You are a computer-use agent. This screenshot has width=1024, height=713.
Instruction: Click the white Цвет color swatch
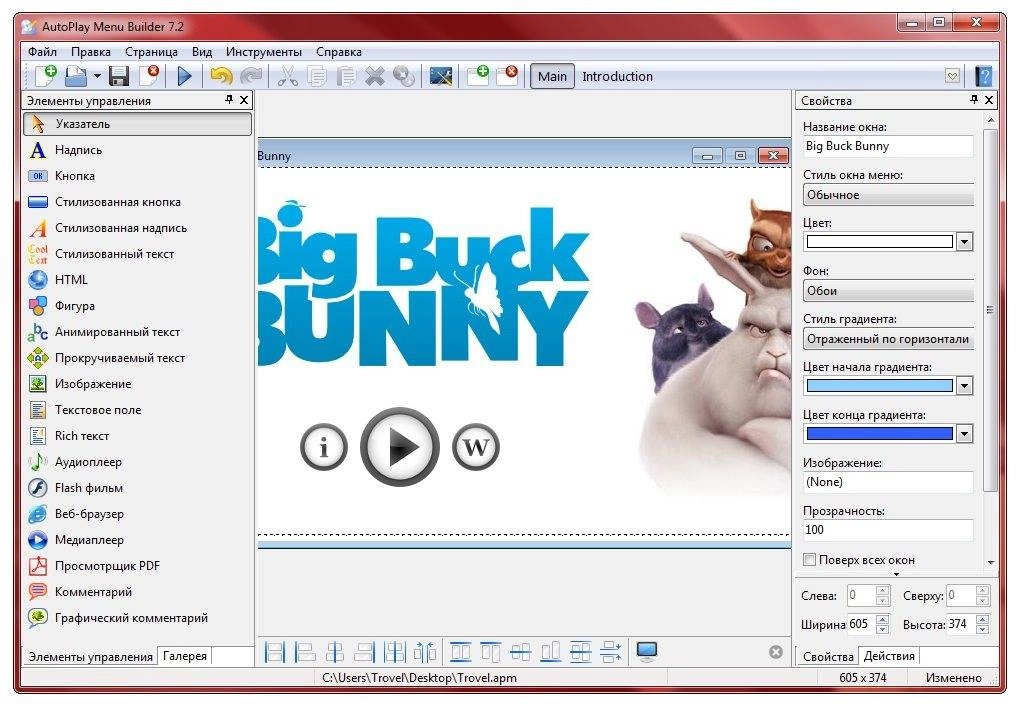pos(879,242)
